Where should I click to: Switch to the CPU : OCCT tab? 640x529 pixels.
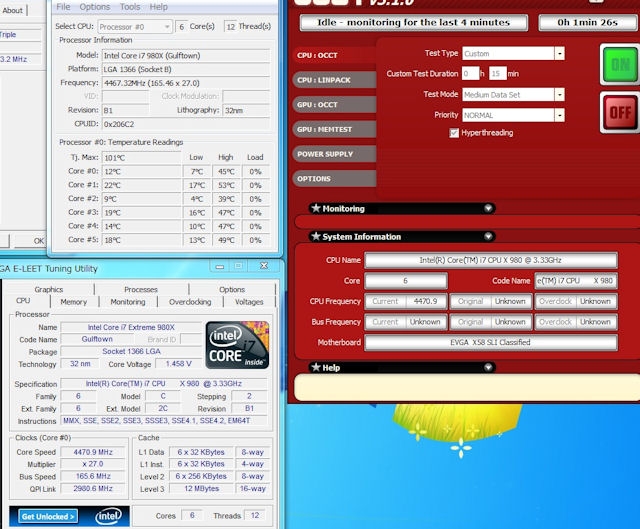334,55
